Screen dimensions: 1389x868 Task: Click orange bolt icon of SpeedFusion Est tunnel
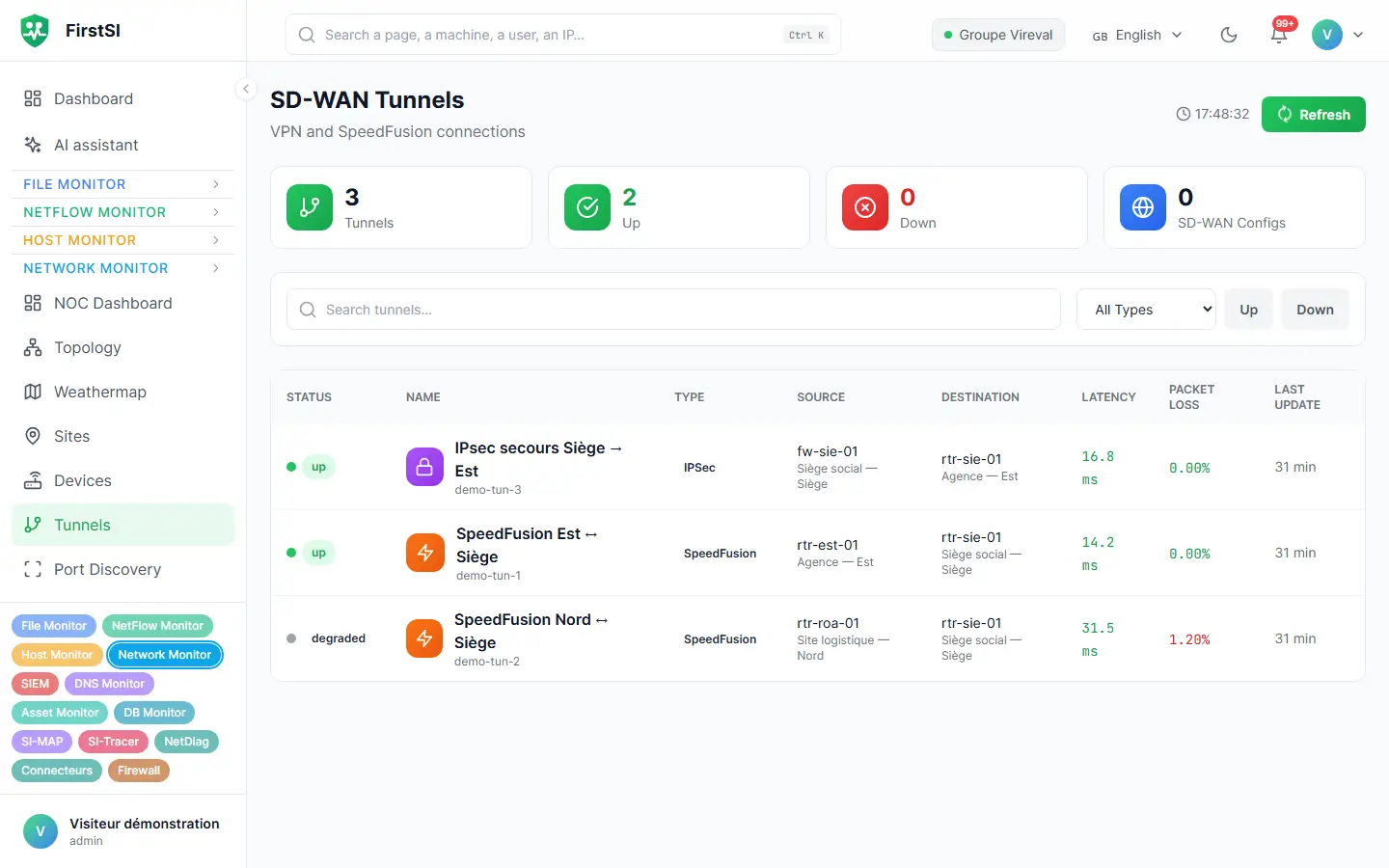click(424, 553)
